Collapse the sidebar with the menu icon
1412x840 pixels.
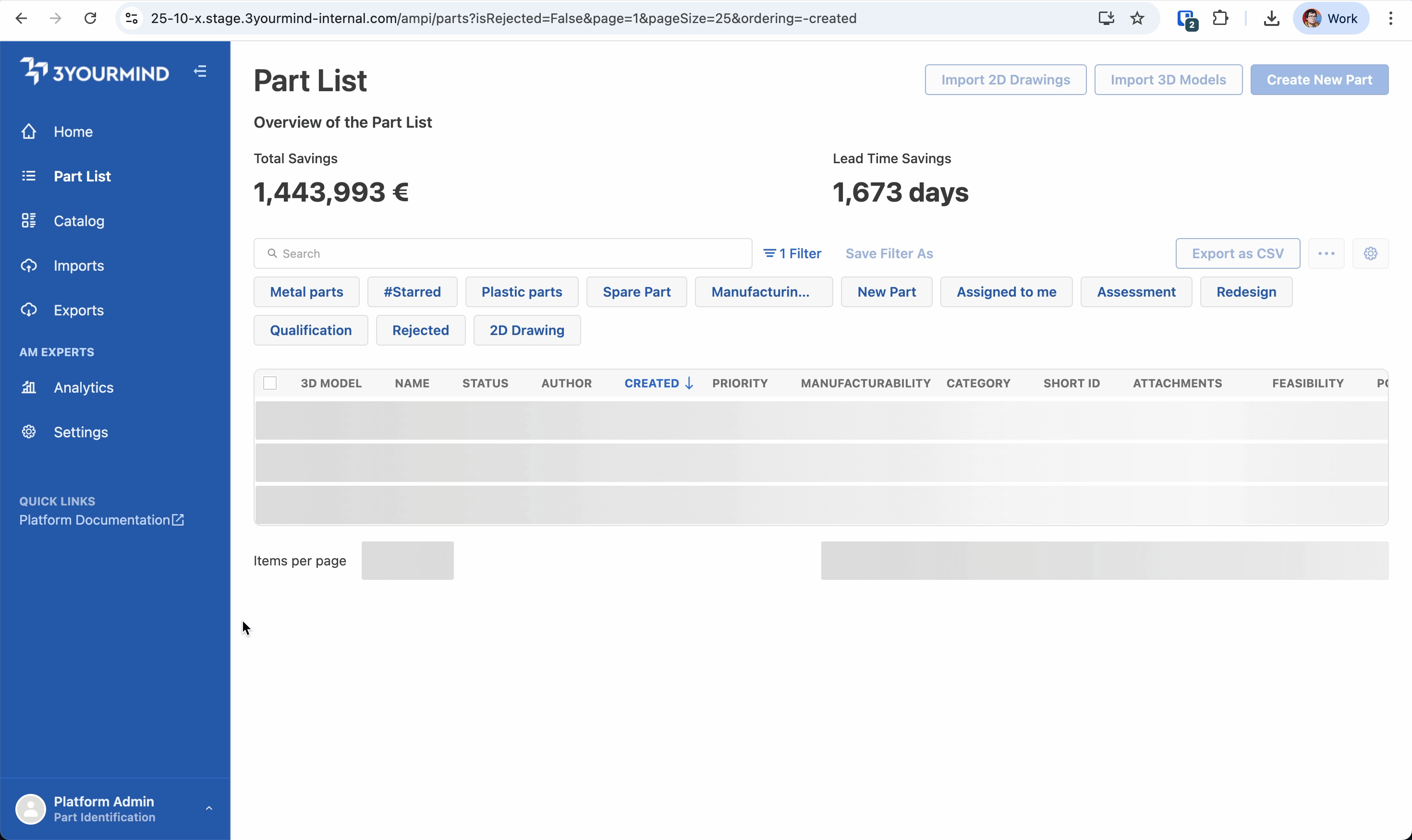tap(200, 72)
